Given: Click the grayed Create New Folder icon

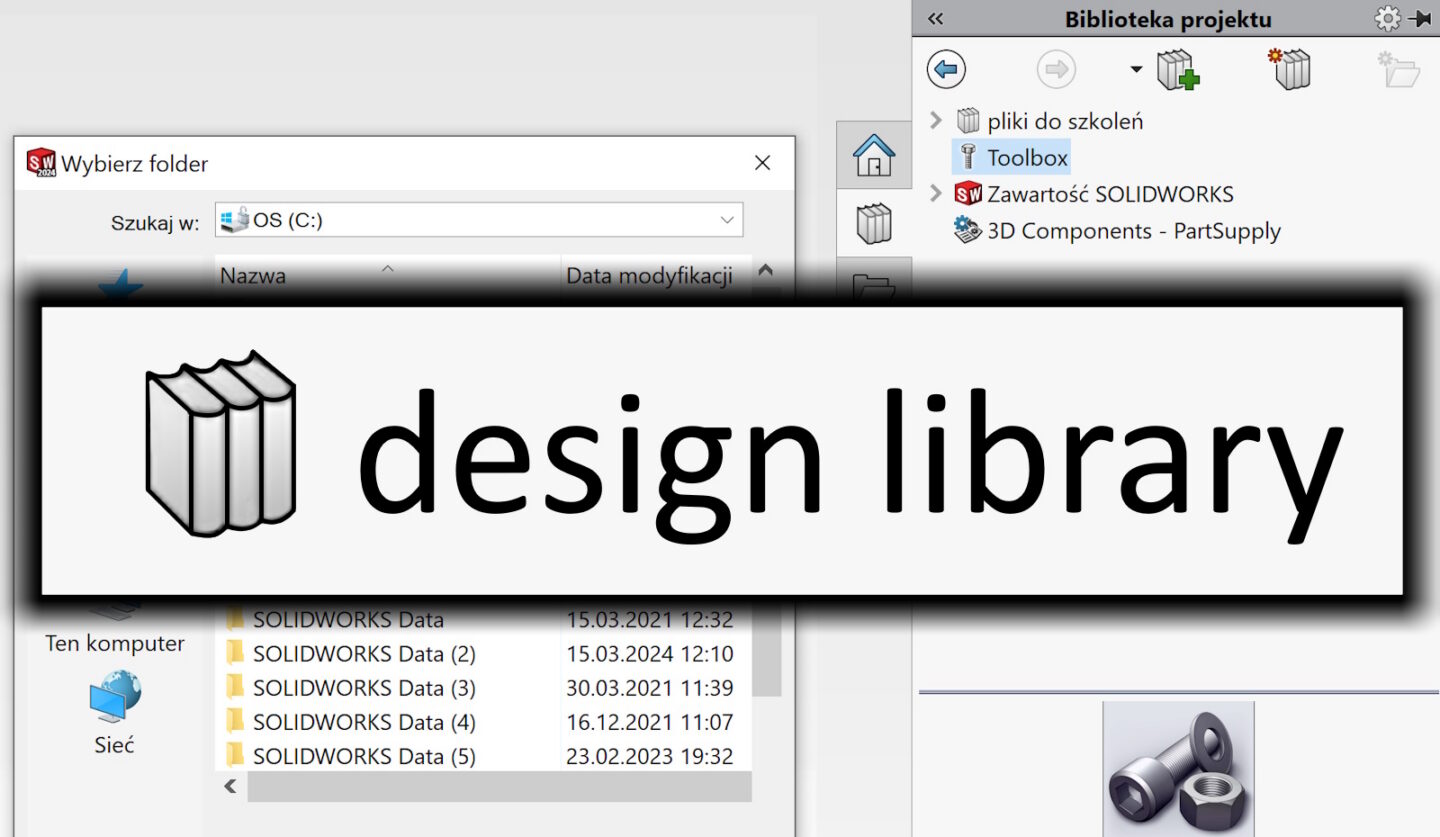Looking at the screenshot, I should click(1398, 70).
